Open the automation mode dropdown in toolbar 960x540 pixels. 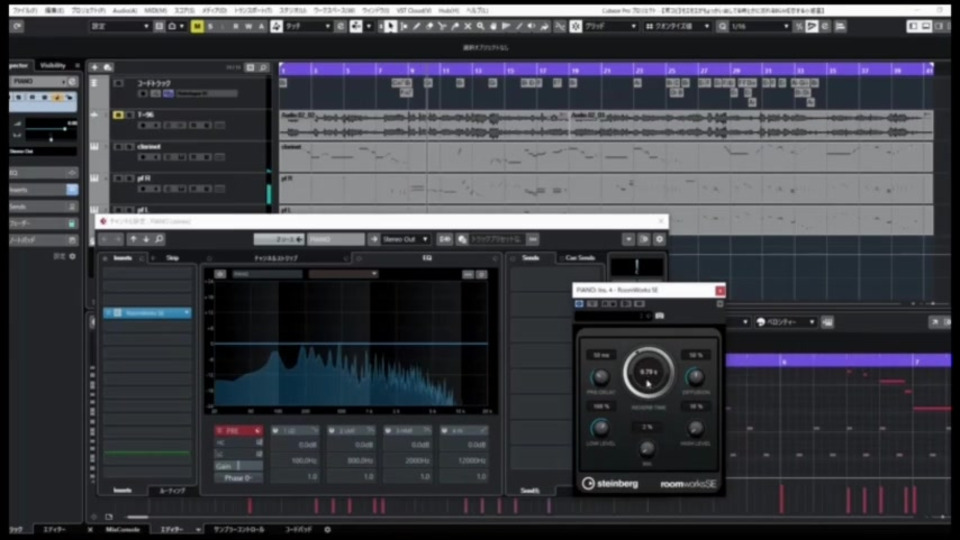coord(307,26)
